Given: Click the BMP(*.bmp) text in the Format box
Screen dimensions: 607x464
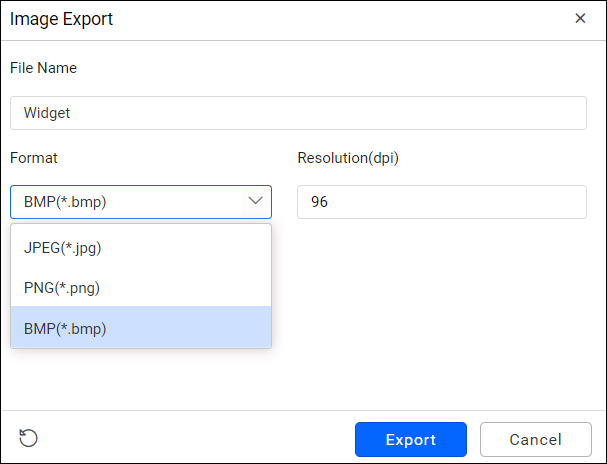Looking at the screenshot, I should [x=65, y=202].
